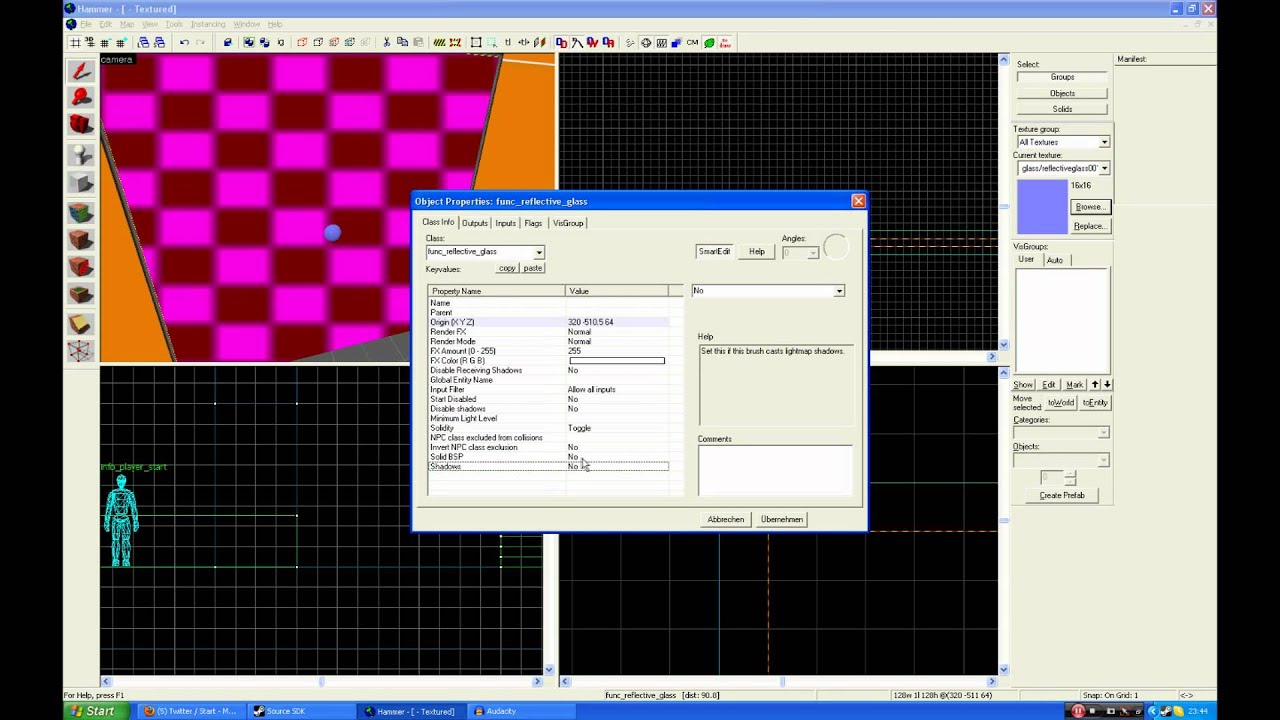
Task: Open the Toggle Texture Application tool
Action: [81, 212]
